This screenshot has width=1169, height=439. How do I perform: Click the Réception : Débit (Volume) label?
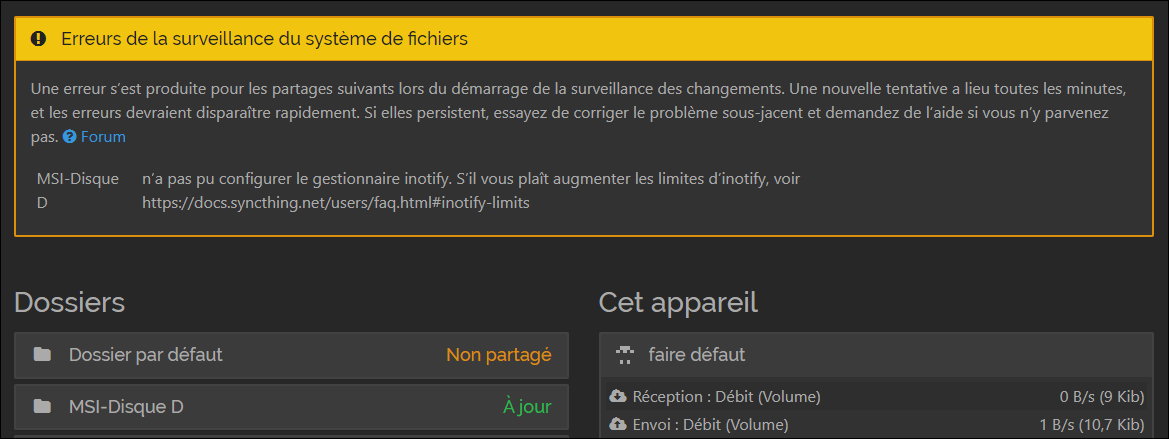pyautogui.click(x=726, y=397)
